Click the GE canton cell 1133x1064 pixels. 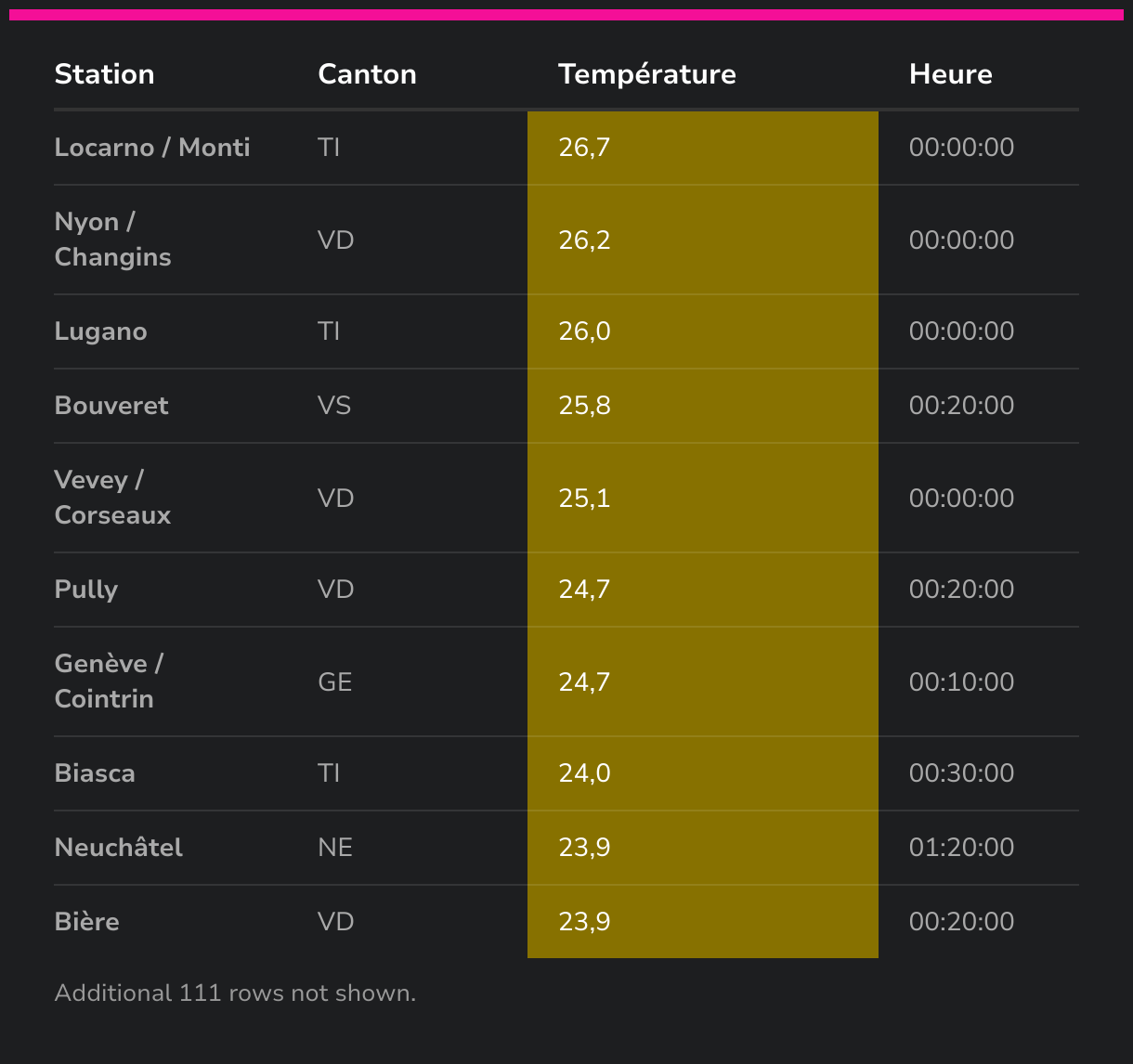pyautogui.click(x=335, y=682)
